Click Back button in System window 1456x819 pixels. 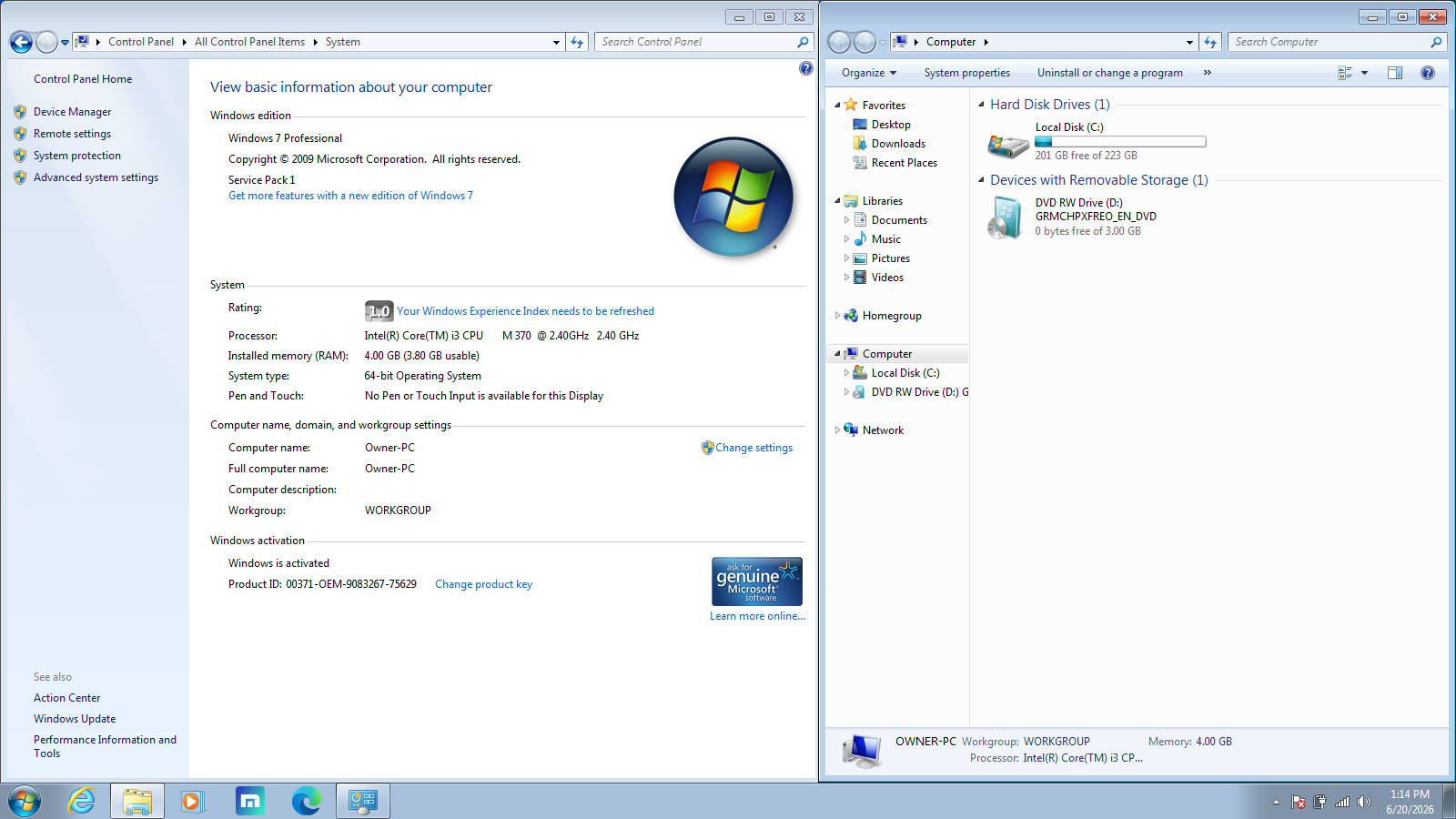tap(21, 42)
